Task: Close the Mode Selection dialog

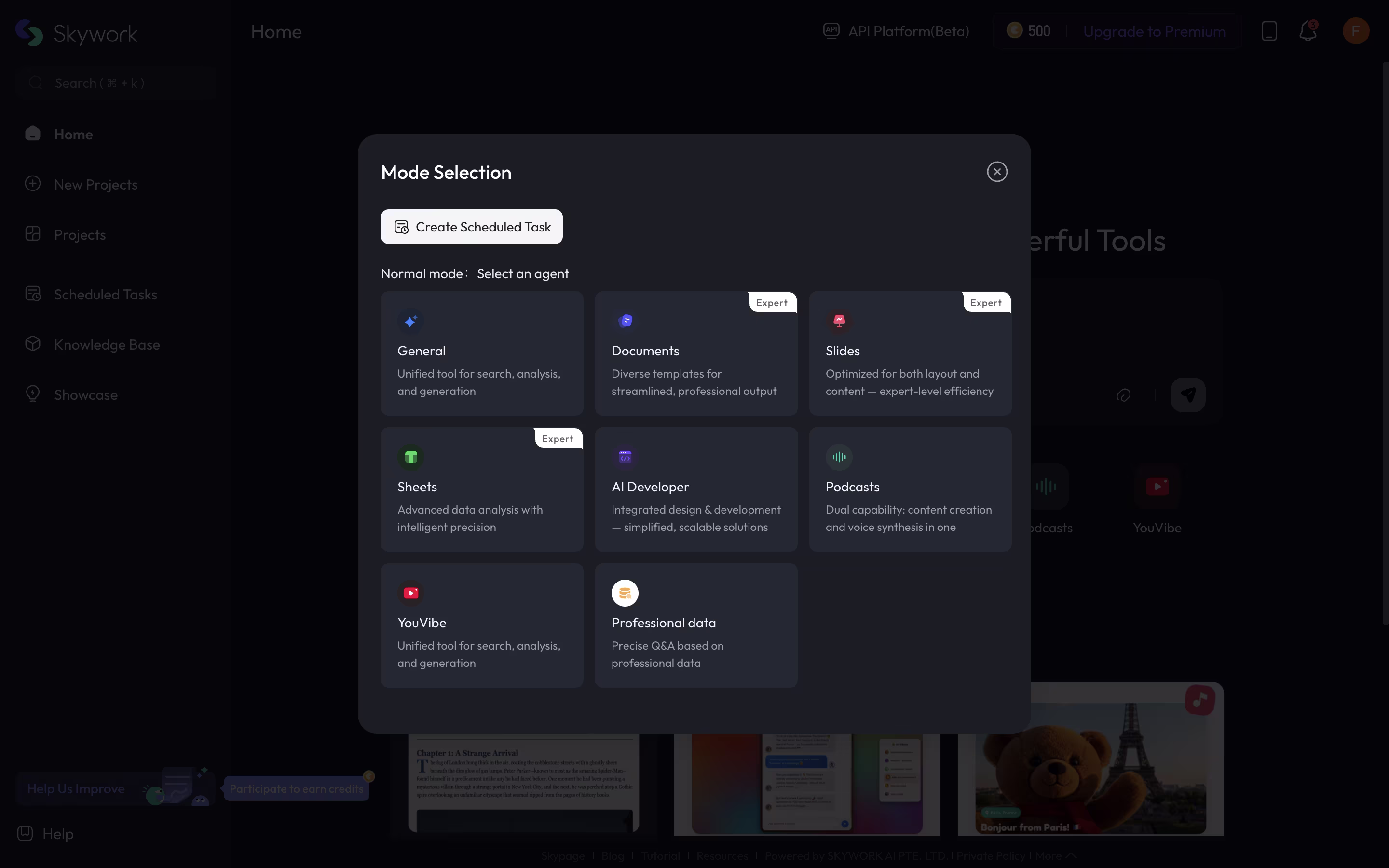Action: (997, 172)
